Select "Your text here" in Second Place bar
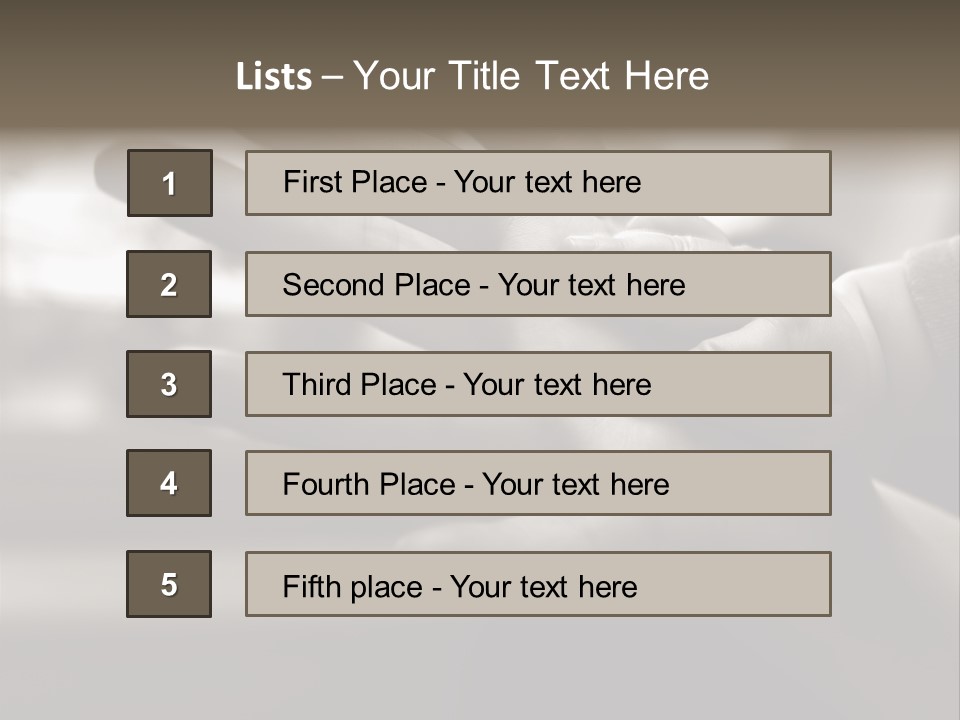Viewport: 960px width, 720px height. coord(591,285)
